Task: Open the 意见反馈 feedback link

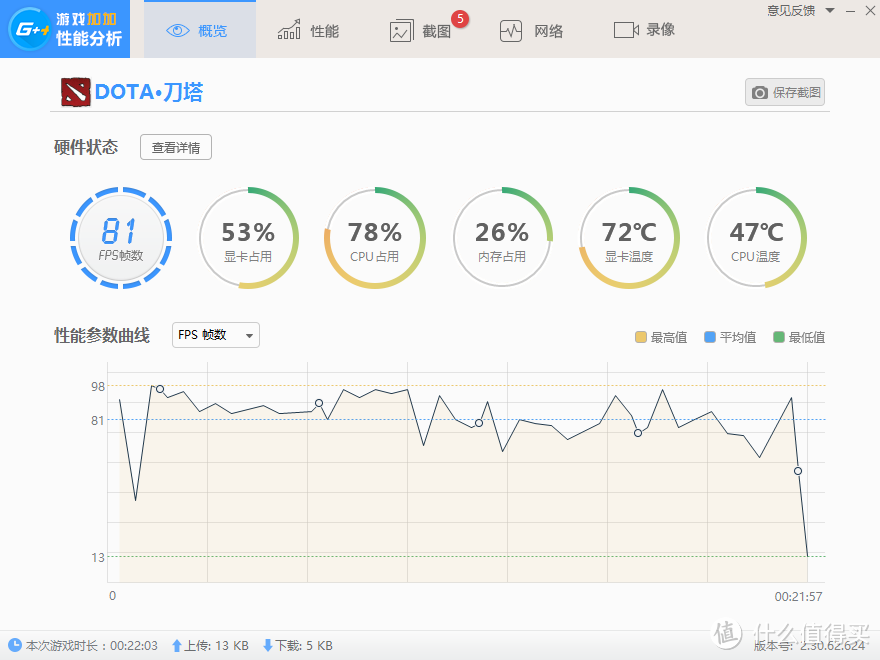Action: 791,11
